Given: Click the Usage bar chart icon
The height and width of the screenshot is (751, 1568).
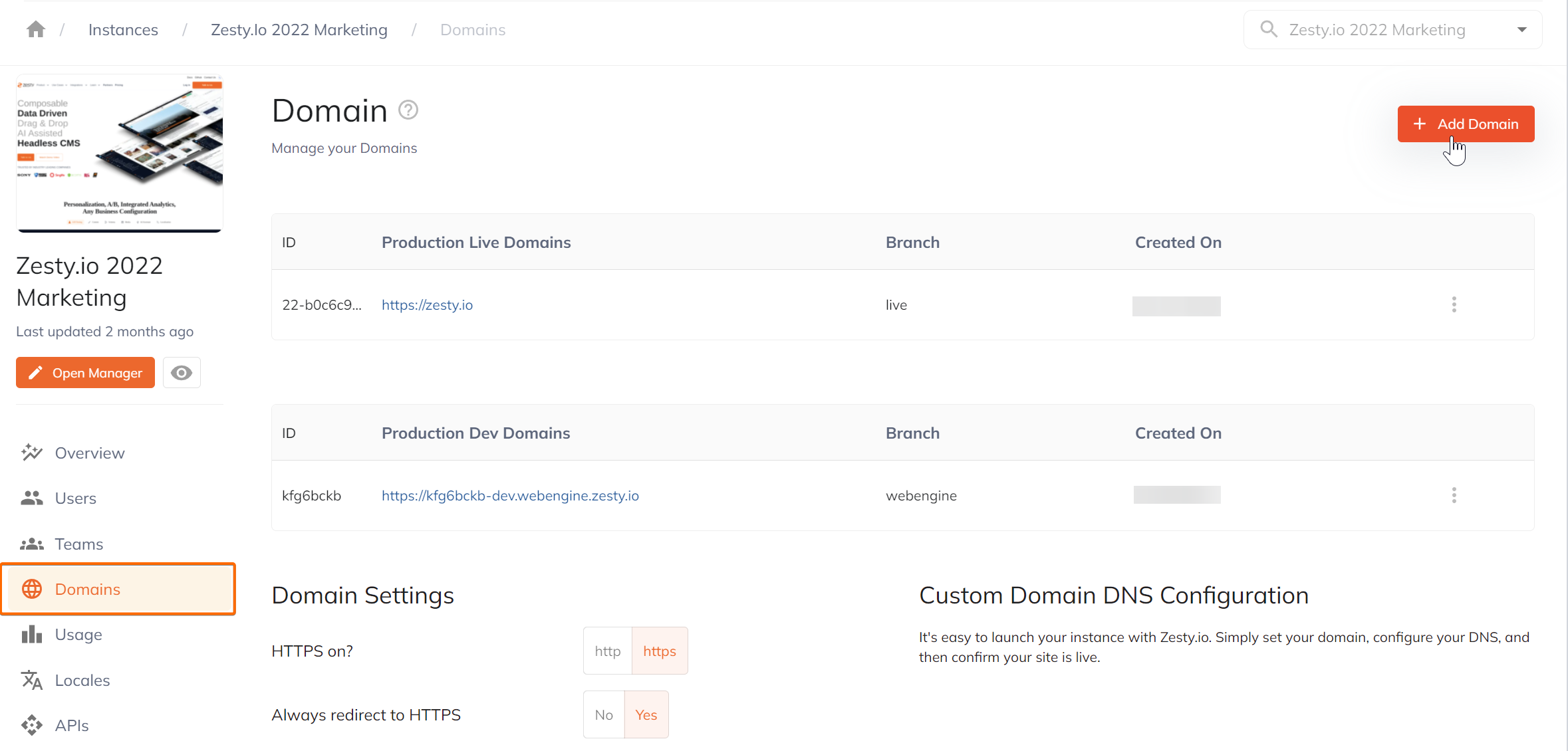Looking at the screenshot, I should [32, 635].
